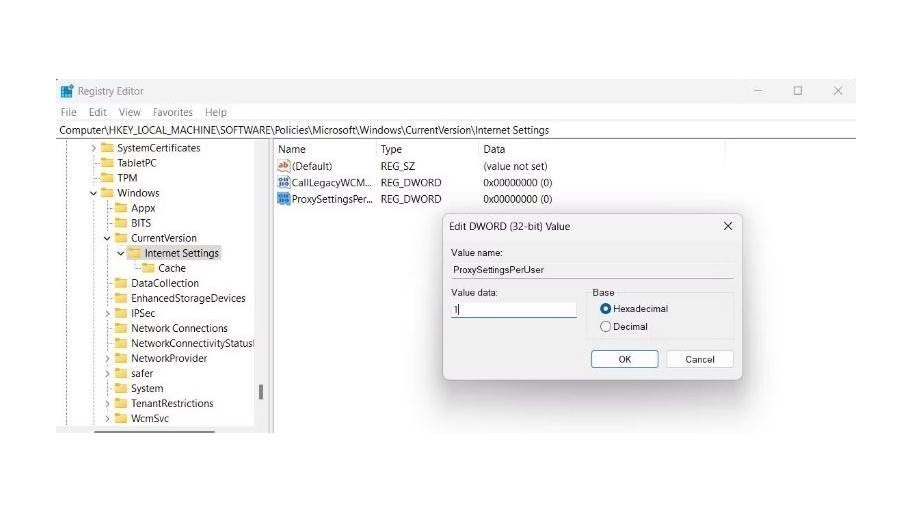Viewport: 912px width, 513px height.
Task: Click 0x00000000 (0) data in ProxySettingsPer row
Action: [518, 199]
